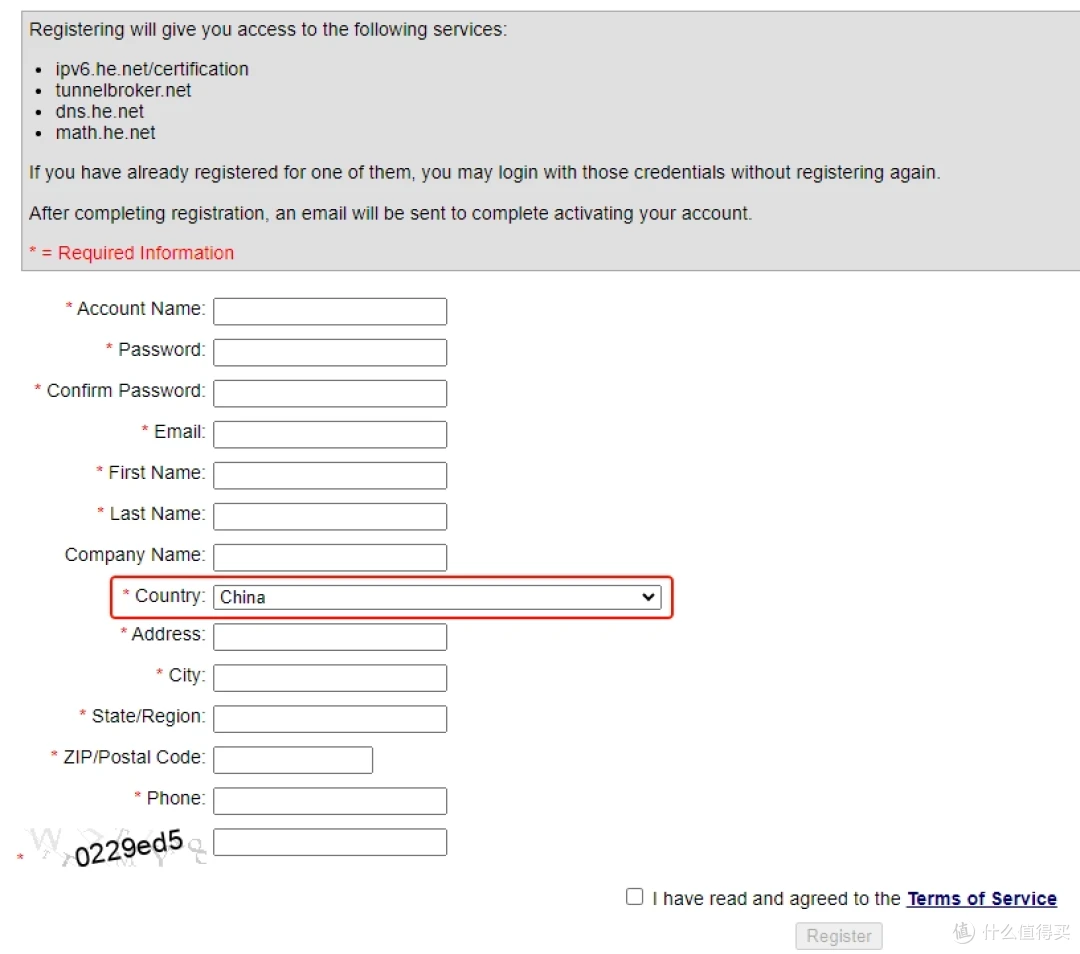Viewport: 1080px width, 954px height.
Task: Click into the Email field
Action: pyautogui.click(x=330, y=434)
